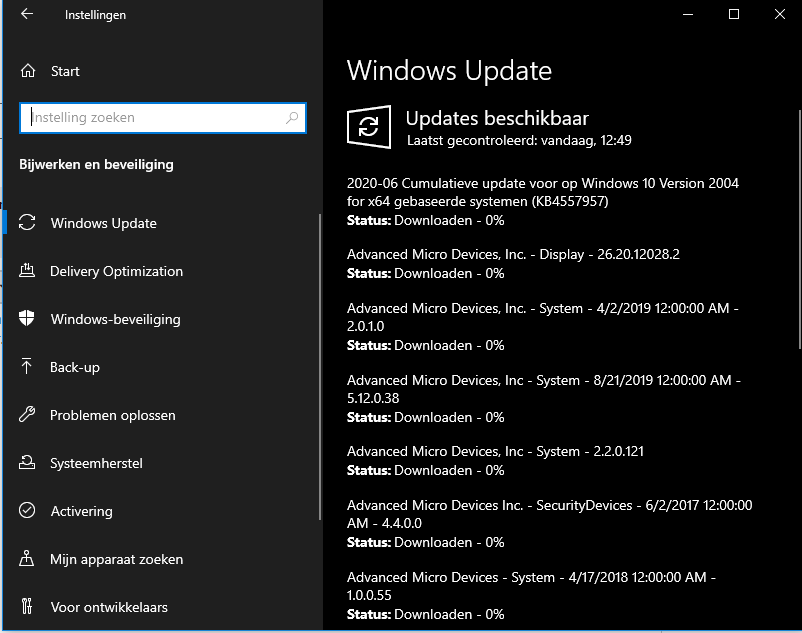Click the Voor ontwikkelaars tools icon
The image size is (802, 633).
click(27, 606)
